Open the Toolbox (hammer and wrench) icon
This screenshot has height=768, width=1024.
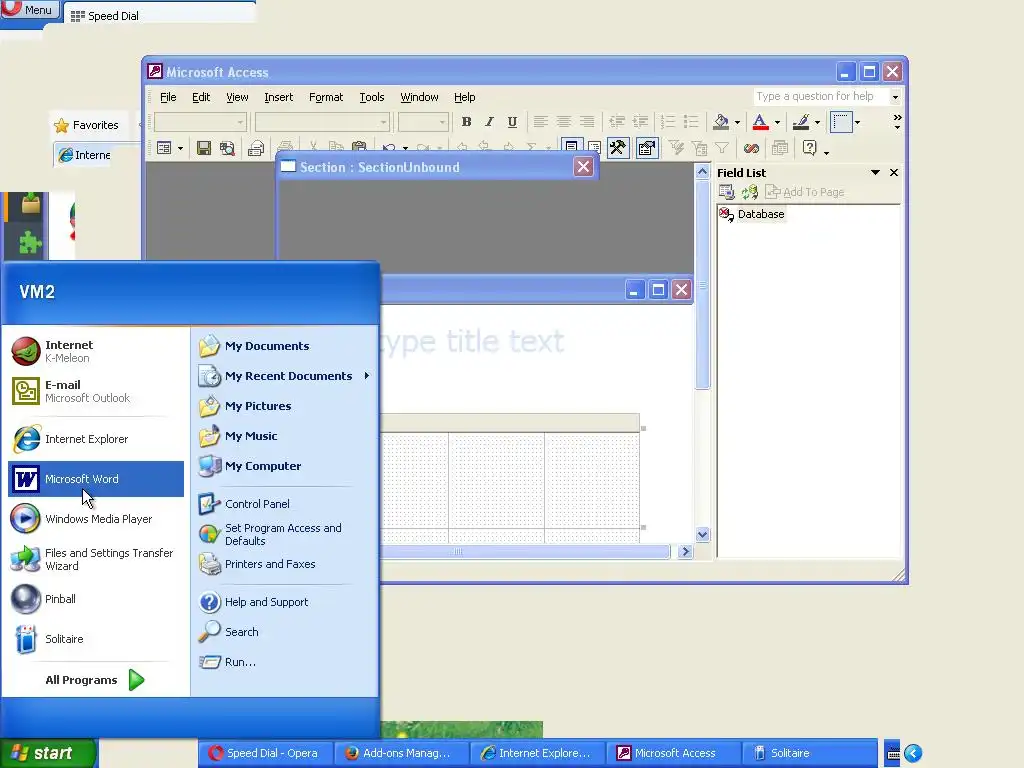[x=617, y=148]
